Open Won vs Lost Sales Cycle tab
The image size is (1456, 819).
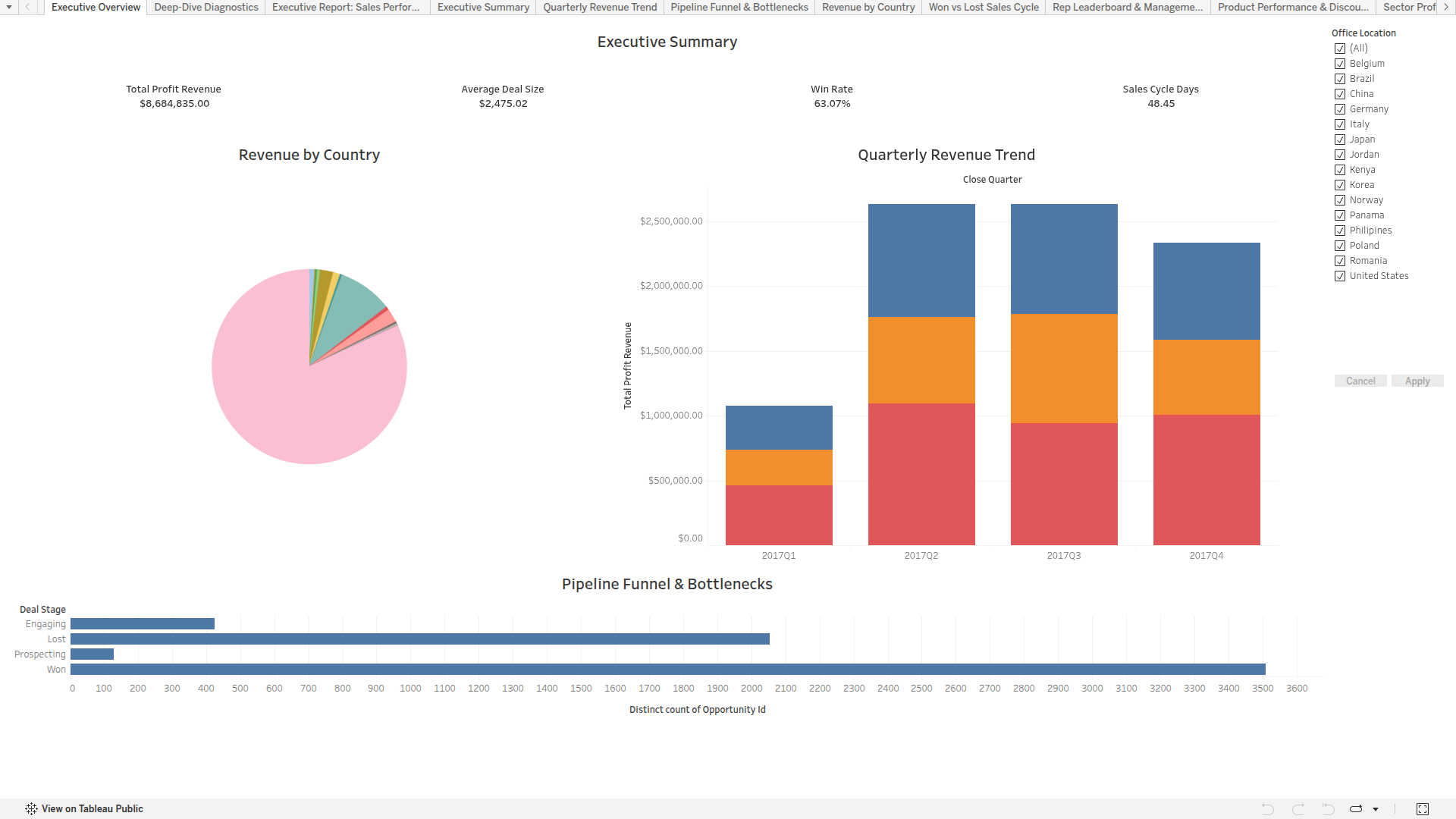(x=984, y=7)
